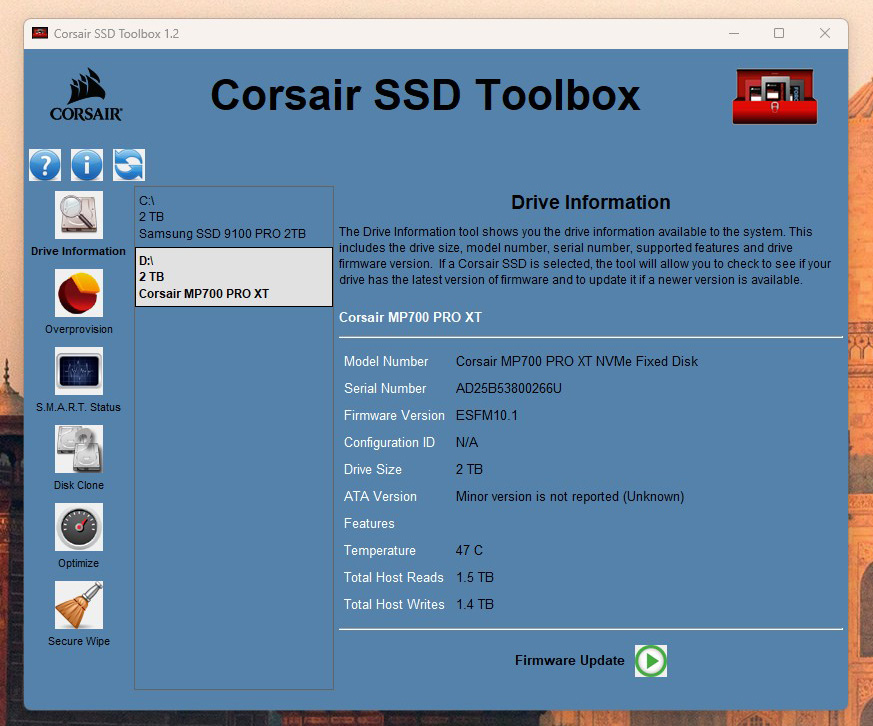The height and width of the screenshot is (726, 873).
Task: Open the Secure Wipe broom icon
Action: [x=79, y=605]
